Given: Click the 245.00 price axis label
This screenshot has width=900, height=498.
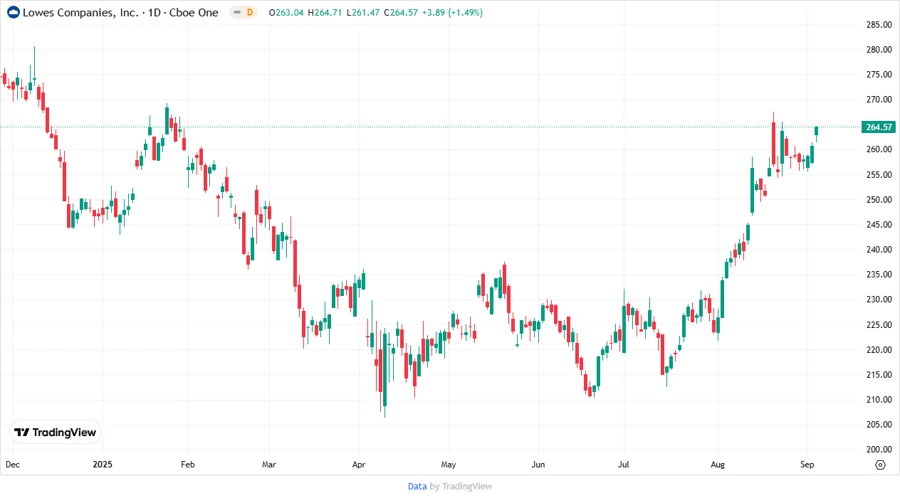Looking at the screenshot, I should [x=879, y=224].
